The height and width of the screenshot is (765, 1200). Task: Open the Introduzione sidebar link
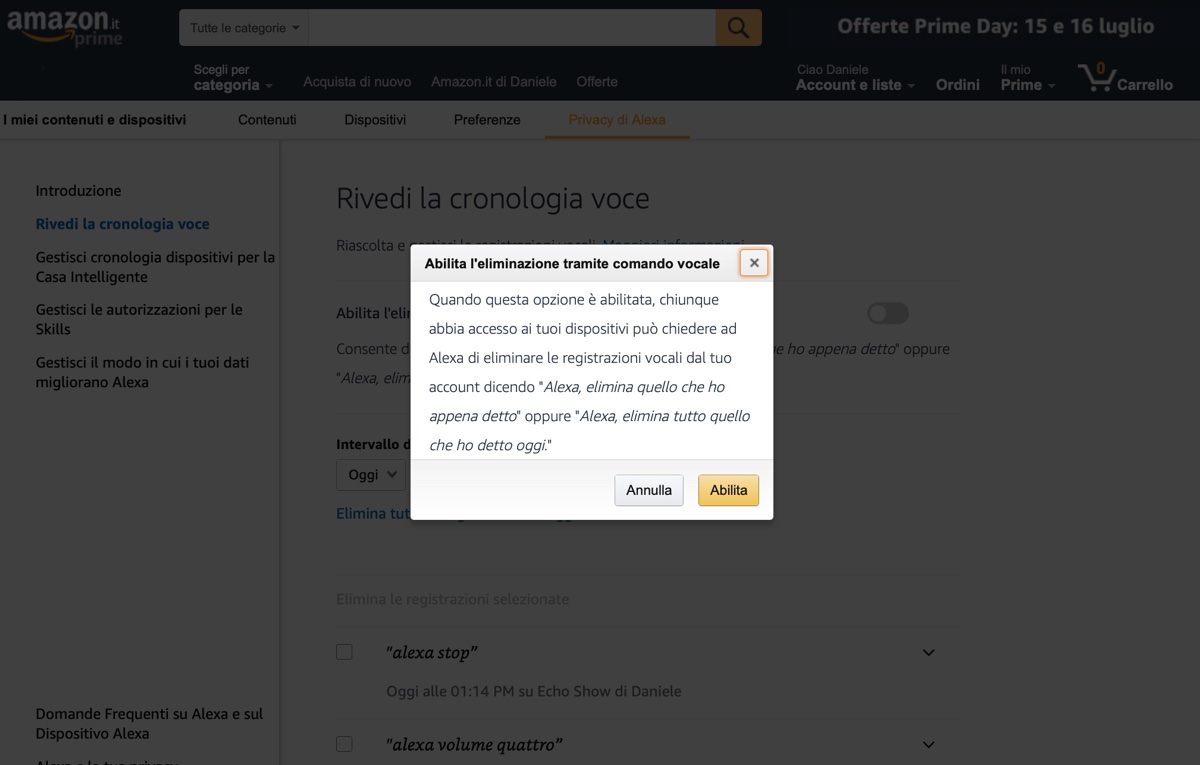coord(78,191)
